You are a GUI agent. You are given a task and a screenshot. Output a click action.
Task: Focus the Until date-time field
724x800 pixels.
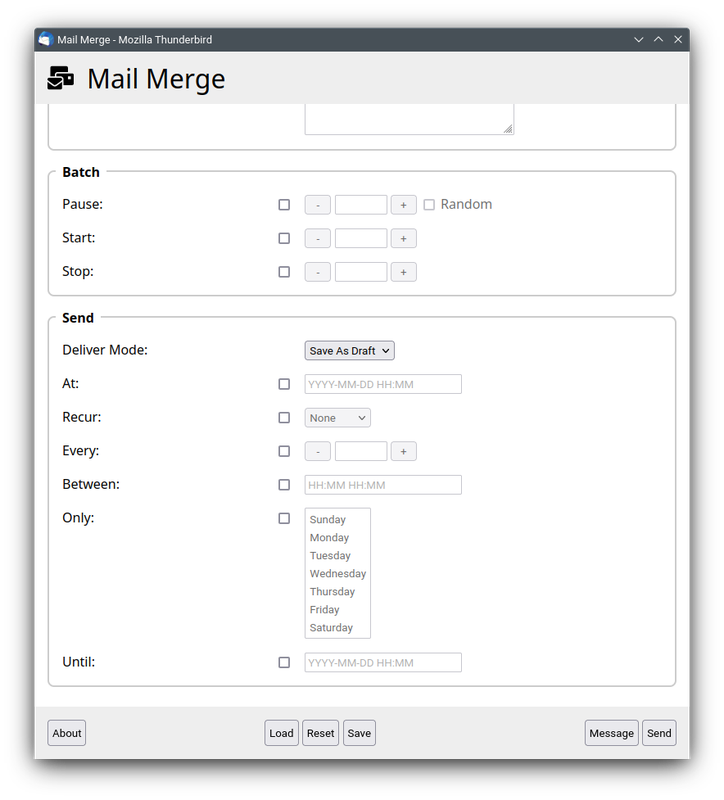(383, 663)
